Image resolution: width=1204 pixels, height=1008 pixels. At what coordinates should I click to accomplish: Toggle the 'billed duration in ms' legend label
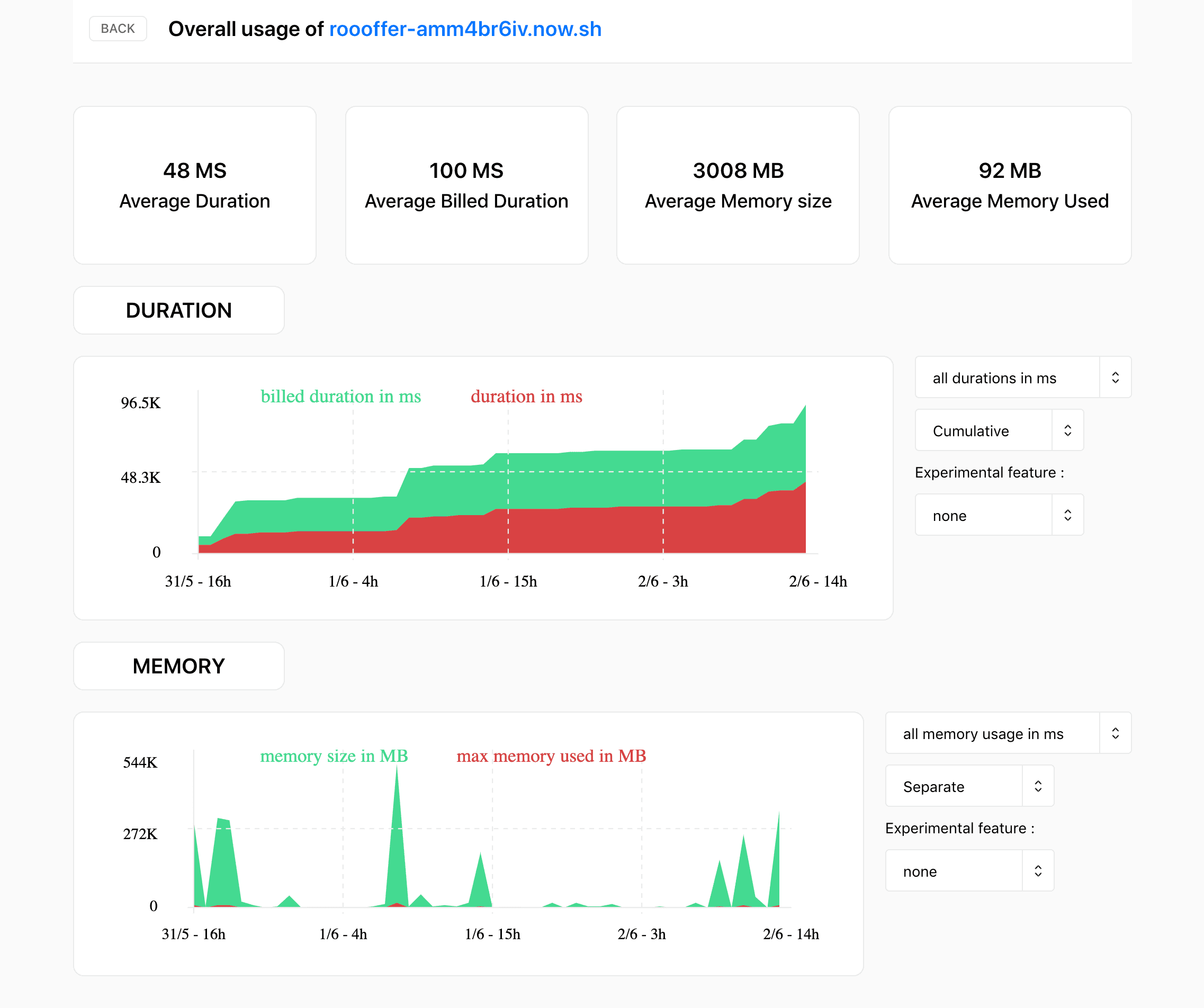pos(340,397)
